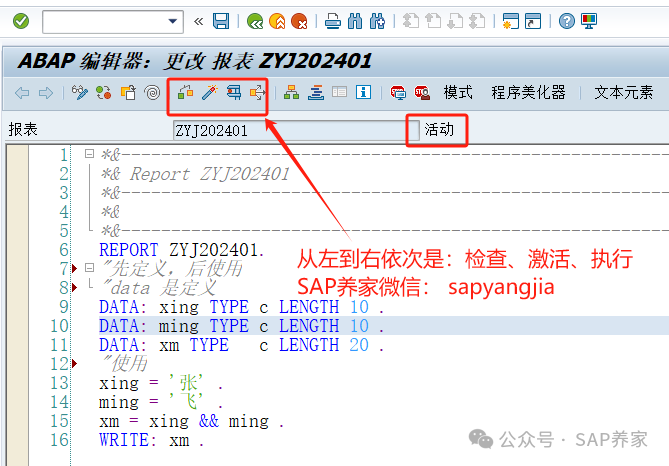Click the "使用 comment on line 12
The width and height of the screenshot is (669, 466).
[124, 364]
